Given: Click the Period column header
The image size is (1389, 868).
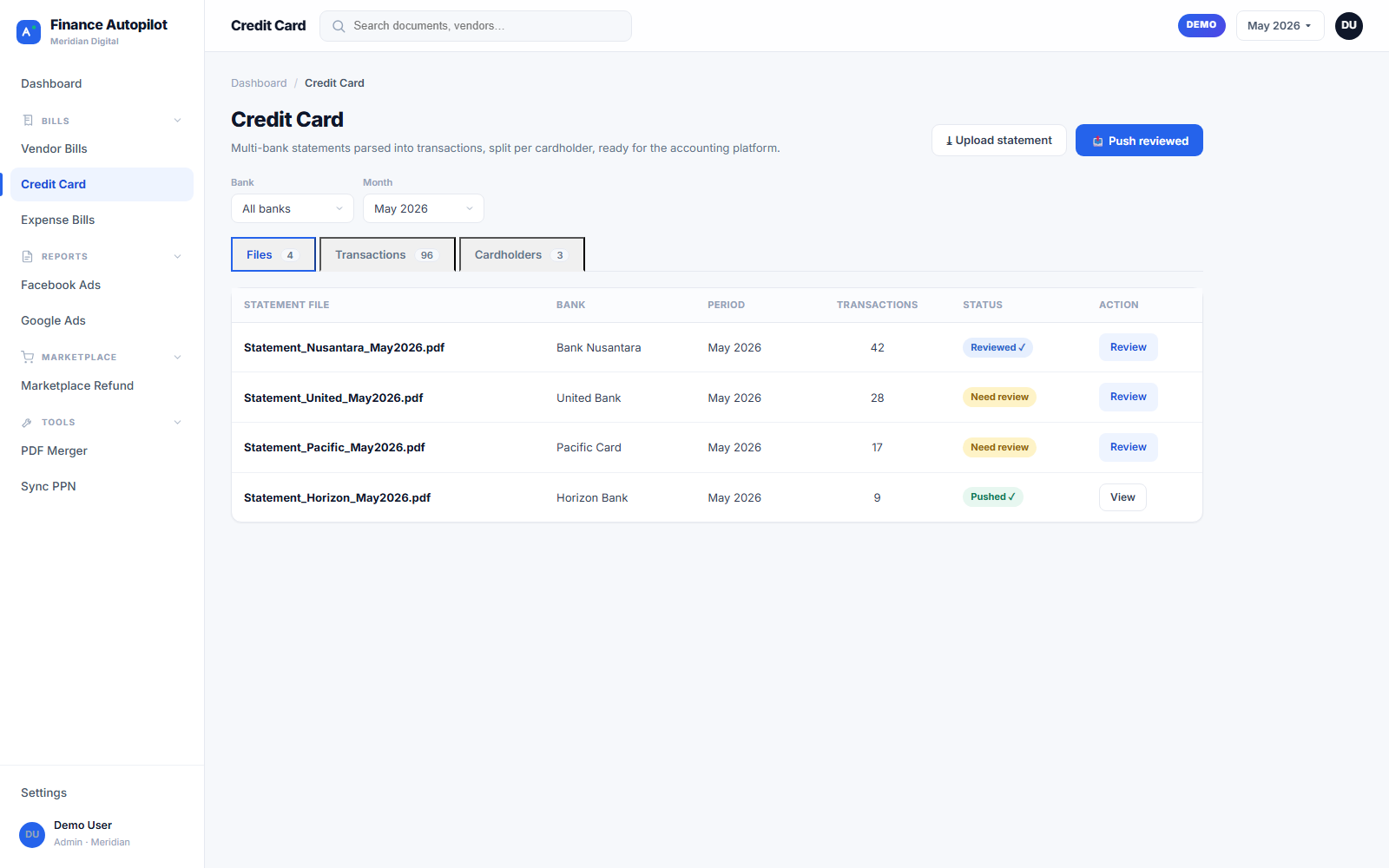Looking at the screenshot, I should tap(726, 305).
